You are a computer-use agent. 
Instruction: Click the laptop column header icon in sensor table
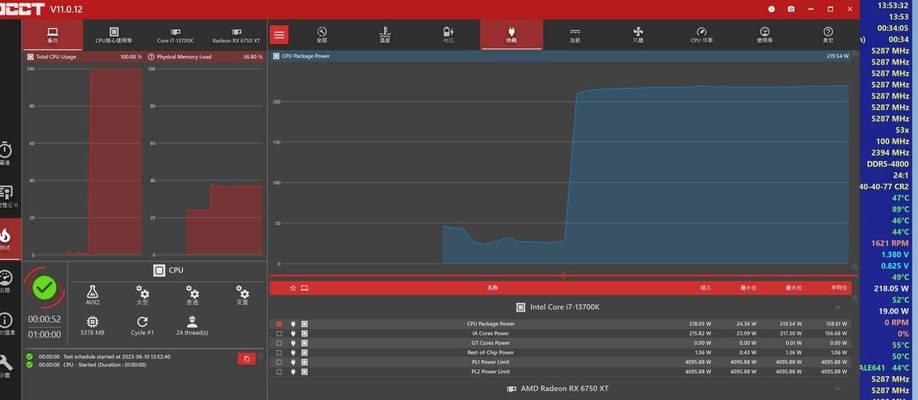click(304, 288)
